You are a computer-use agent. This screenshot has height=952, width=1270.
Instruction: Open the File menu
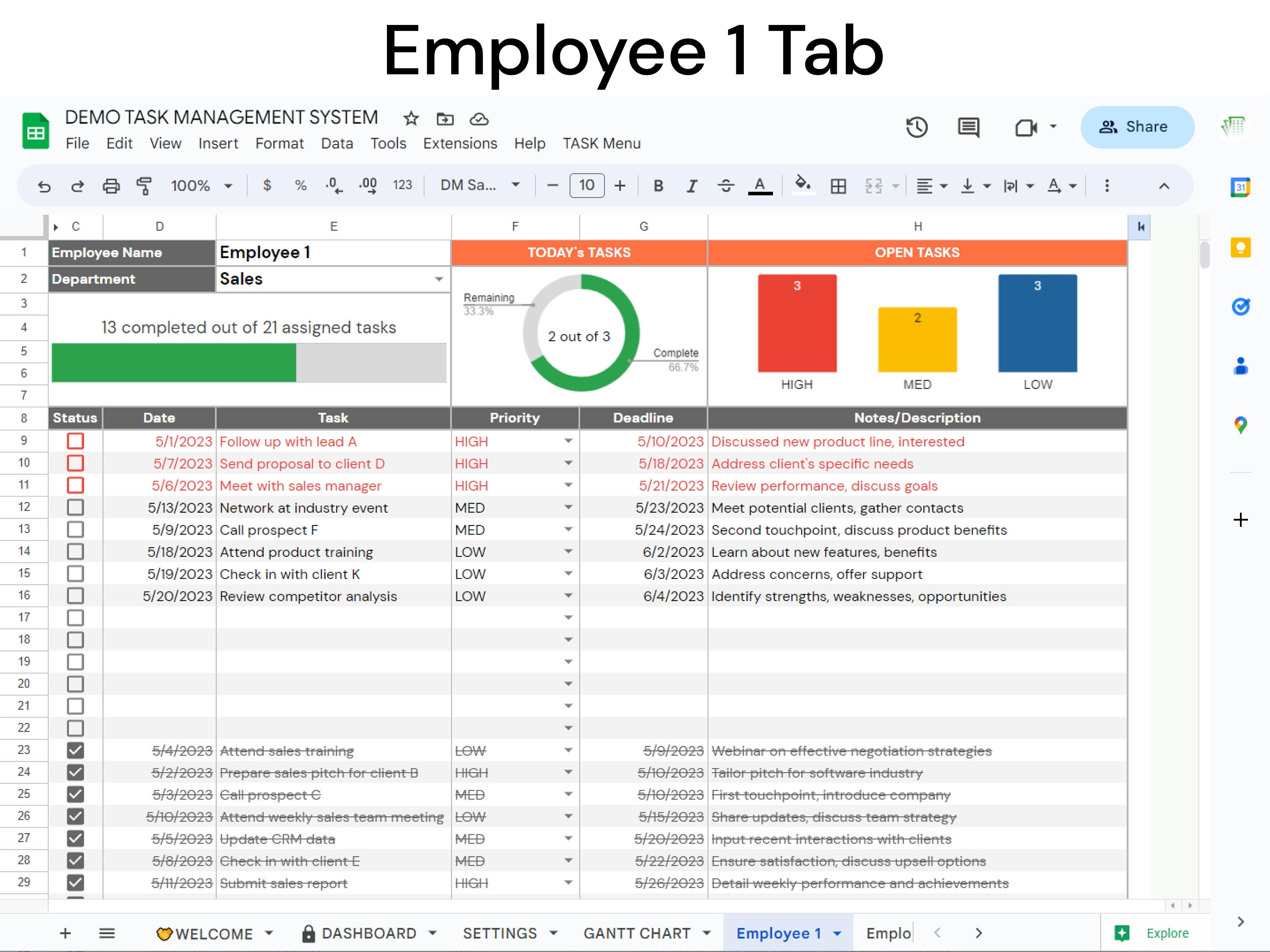point(77,143)
